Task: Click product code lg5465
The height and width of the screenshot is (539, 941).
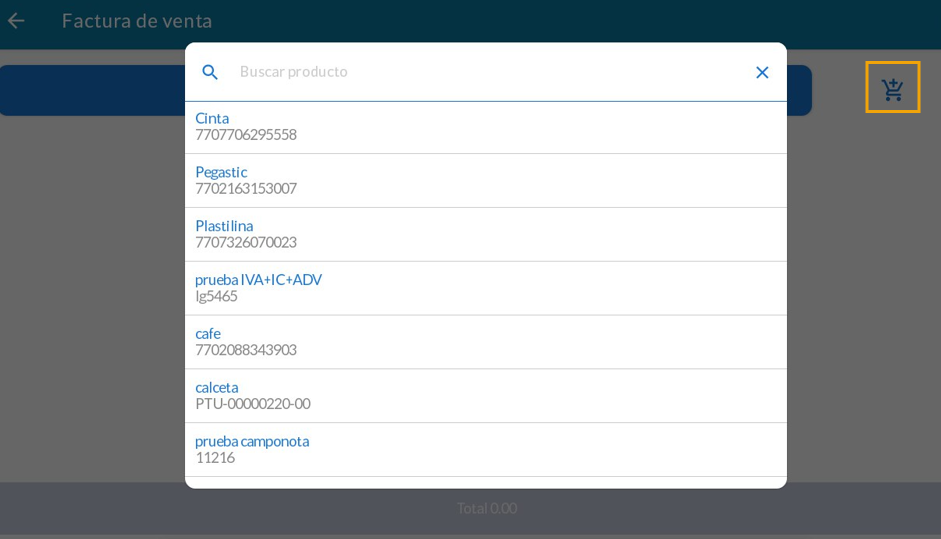Action: pyautogui.click(x=216, y=297)
